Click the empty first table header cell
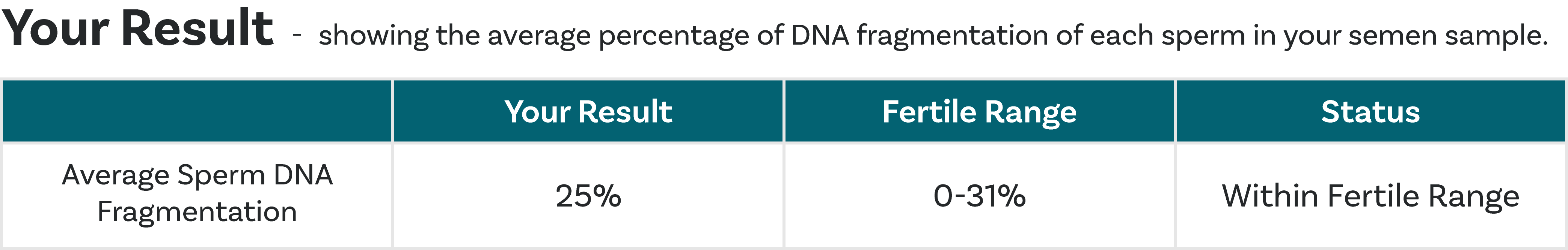The image size is (1568, 250). (197, 111)
